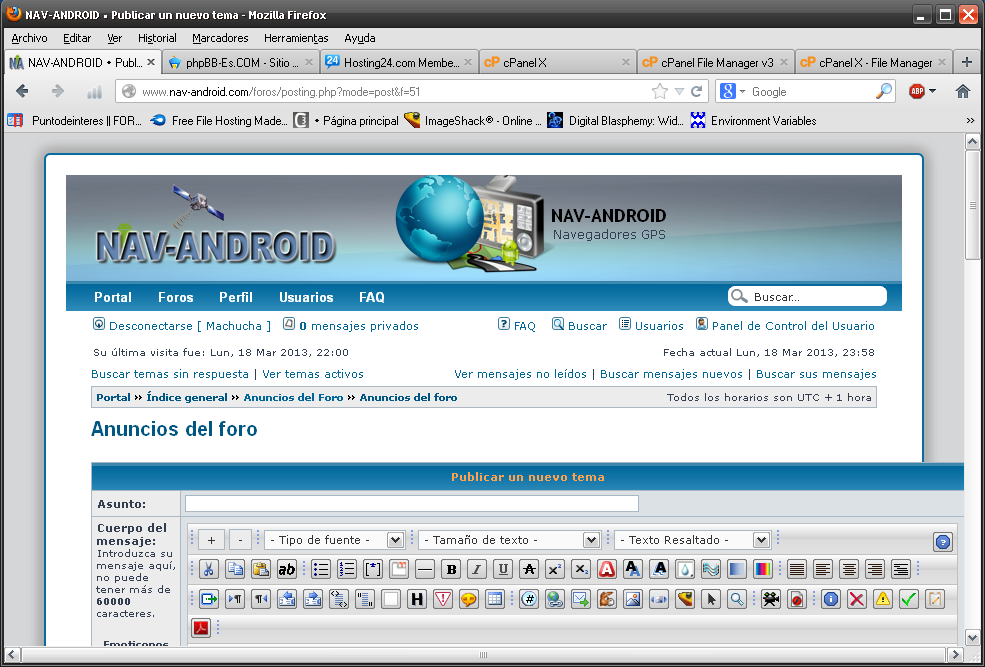Apply superscript formatting
Viewport: 985px width, 667px height.
coord(555,569)
